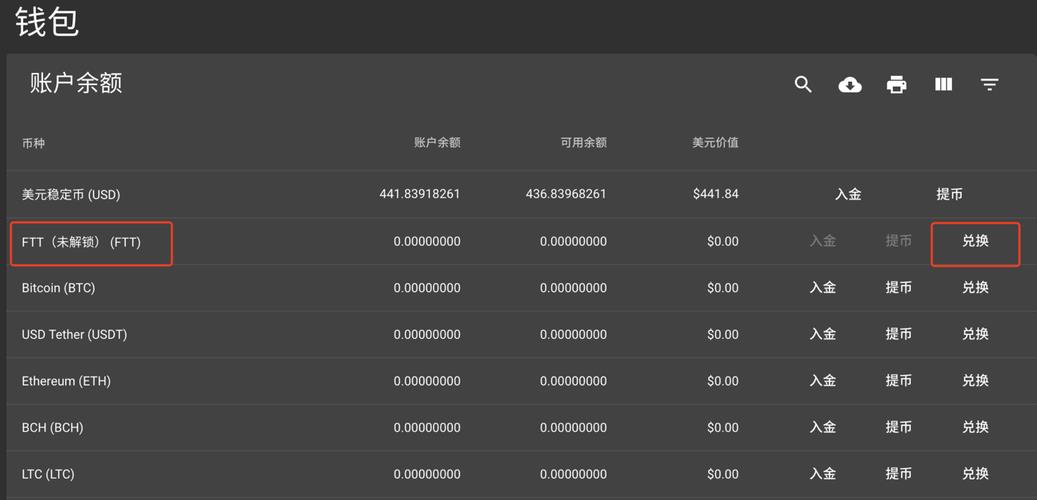
Task: Click 兑换 in the FTT row
Action: click(x=975, y=241)
